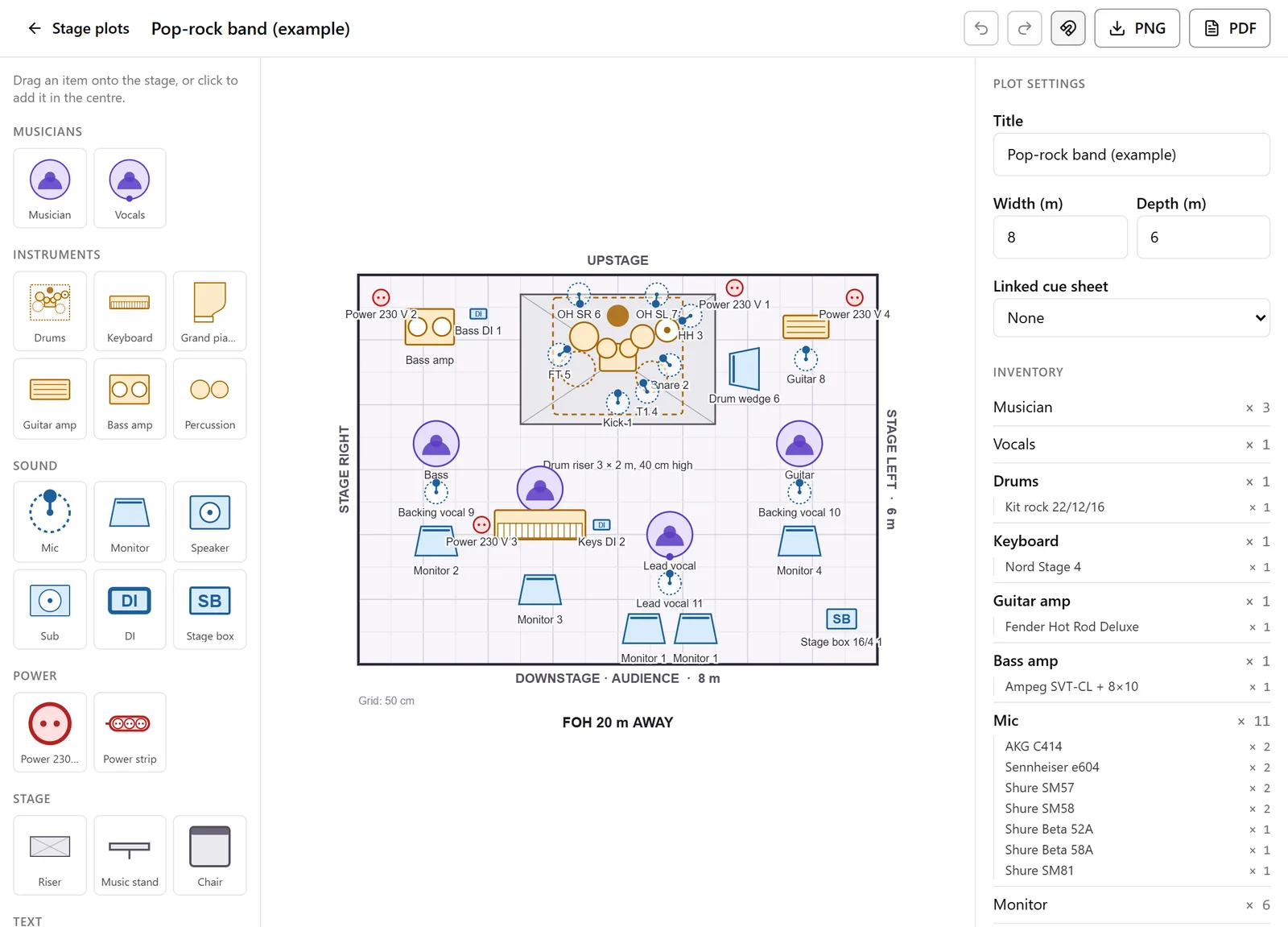Add a Chair to the stage
1288x927 pixels.
pos(209,855)
